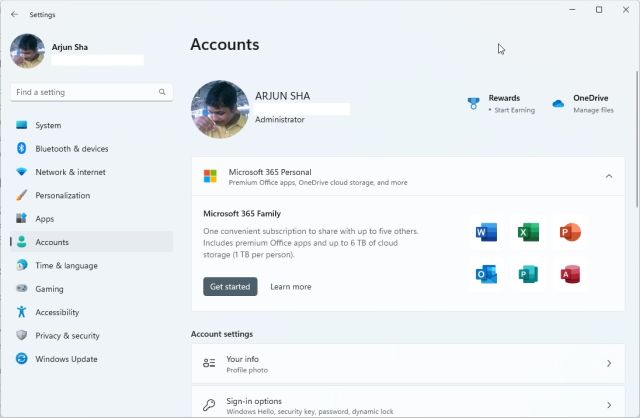The width and height of the screenshot is (640, 418).
Task: Click the Learn more link
Action: tap(291, 287)
